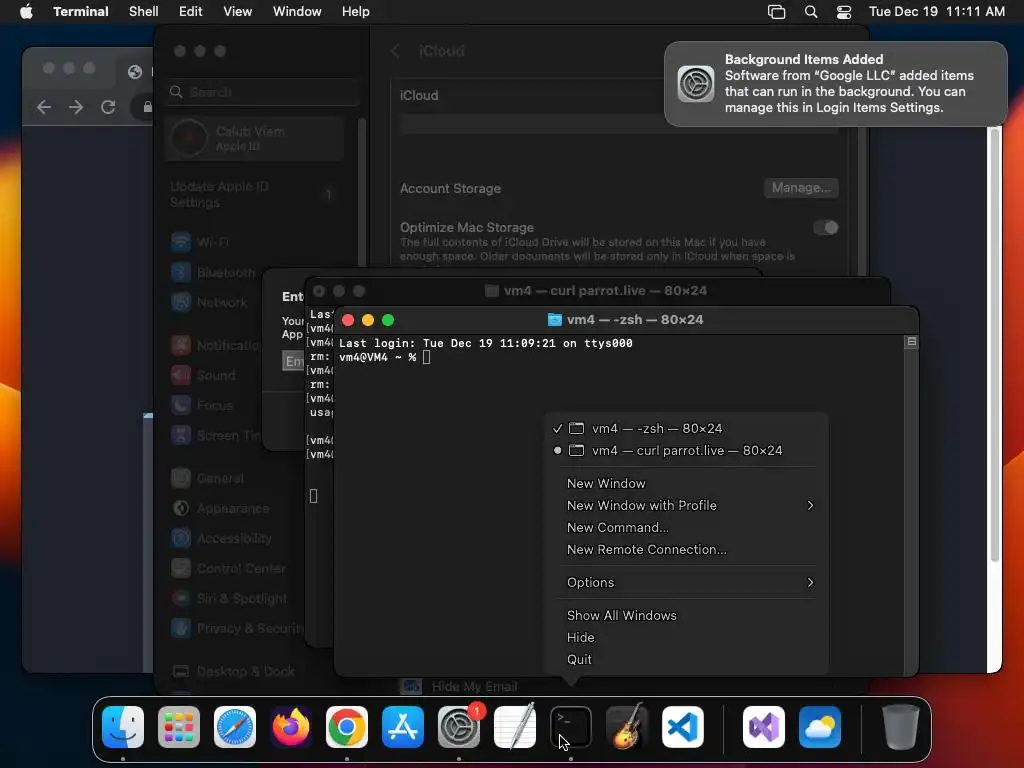Viewport: 1024px width, 768px height.
Task: Click the terminal scrollback marker icon
Action: coord(911,342)
